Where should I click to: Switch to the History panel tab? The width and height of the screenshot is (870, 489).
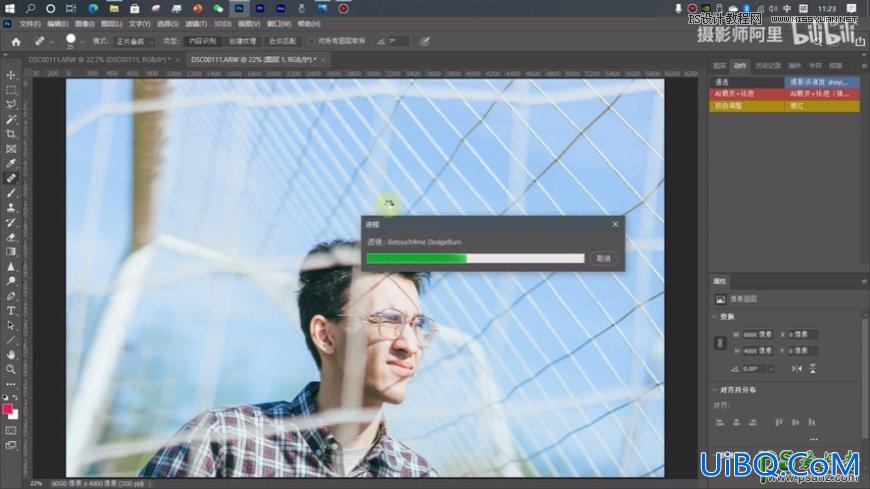768,65
